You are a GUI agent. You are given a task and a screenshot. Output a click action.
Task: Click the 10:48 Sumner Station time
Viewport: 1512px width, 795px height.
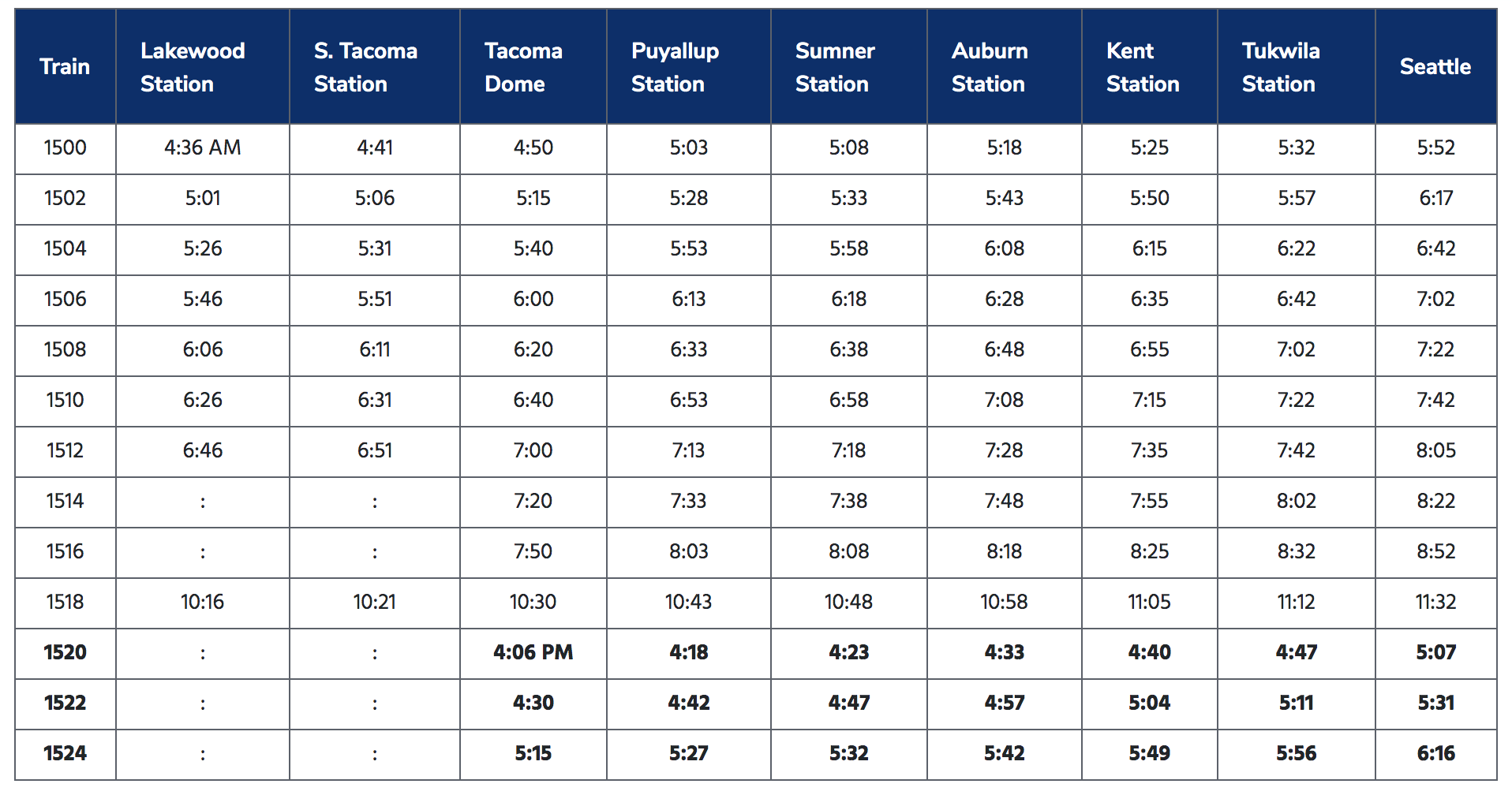pos(848,602)
